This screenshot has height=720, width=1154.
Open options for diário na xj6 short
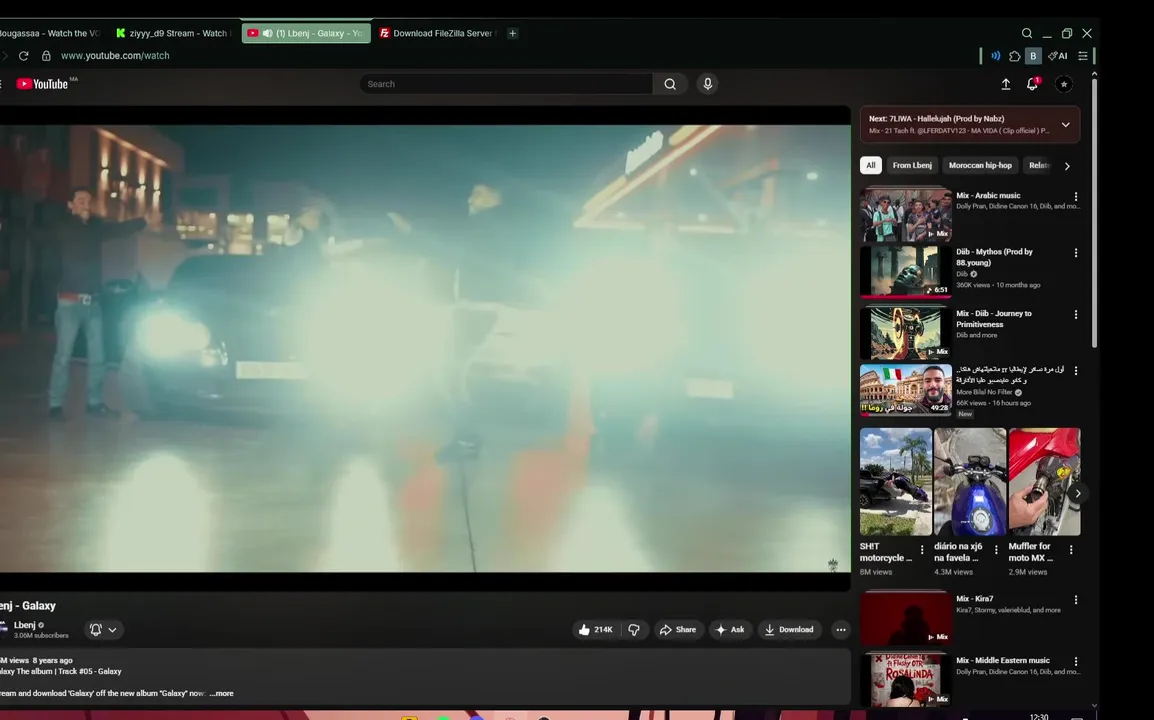(996, 550)
